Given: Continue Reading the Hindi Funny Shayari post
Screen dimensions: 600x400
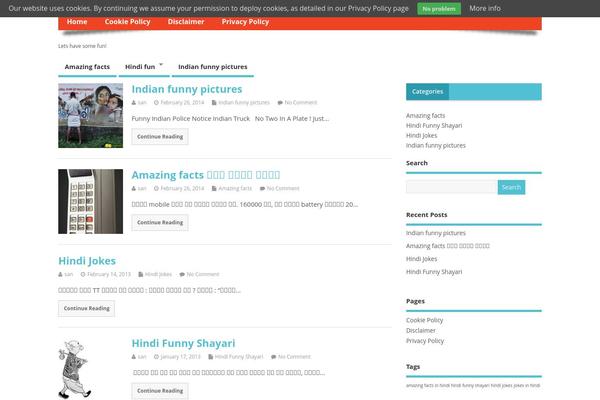Looking at the screenshot, I should 160,391.
